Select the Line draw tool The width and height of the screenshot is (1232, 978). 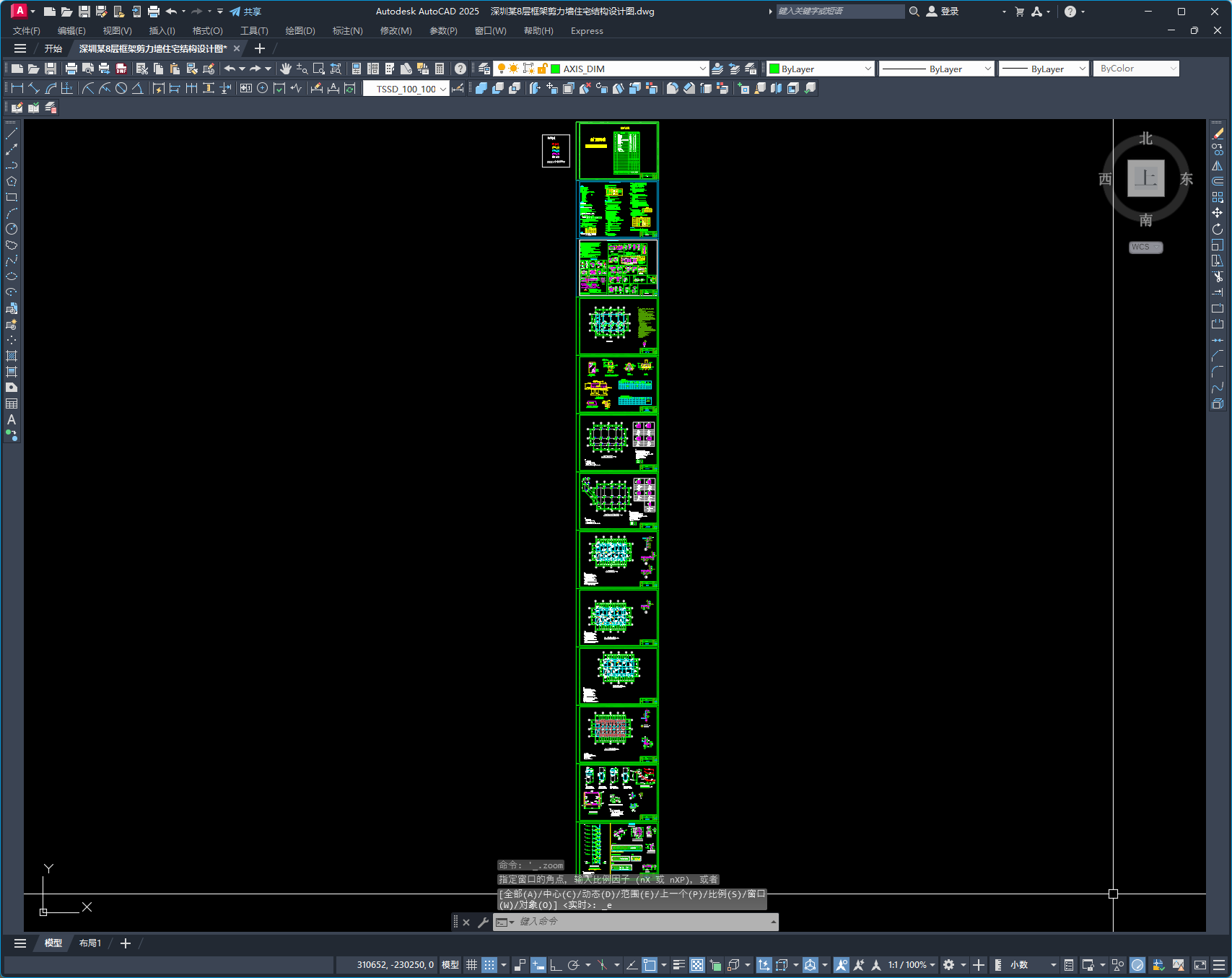12,134
